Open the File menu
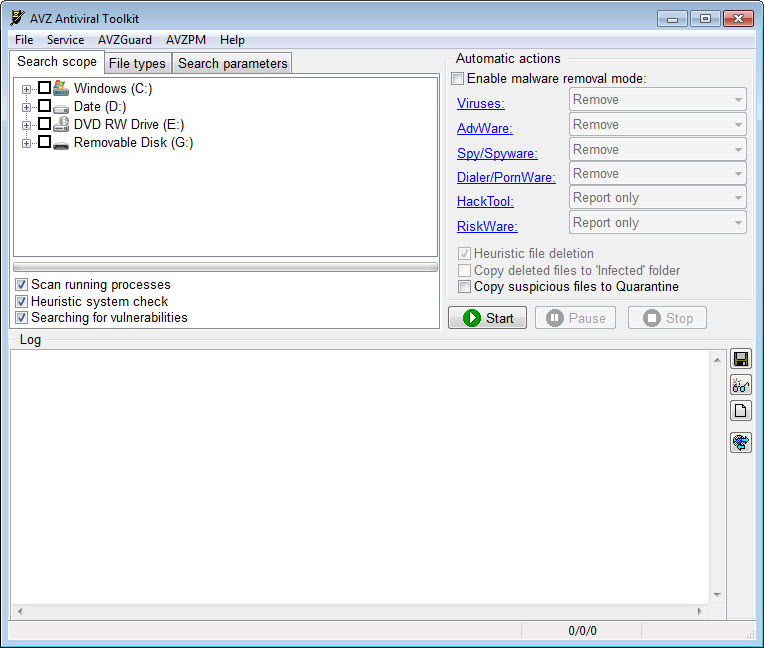The width and height of the screenshot is (764, 648). click(x=24, y=40)
